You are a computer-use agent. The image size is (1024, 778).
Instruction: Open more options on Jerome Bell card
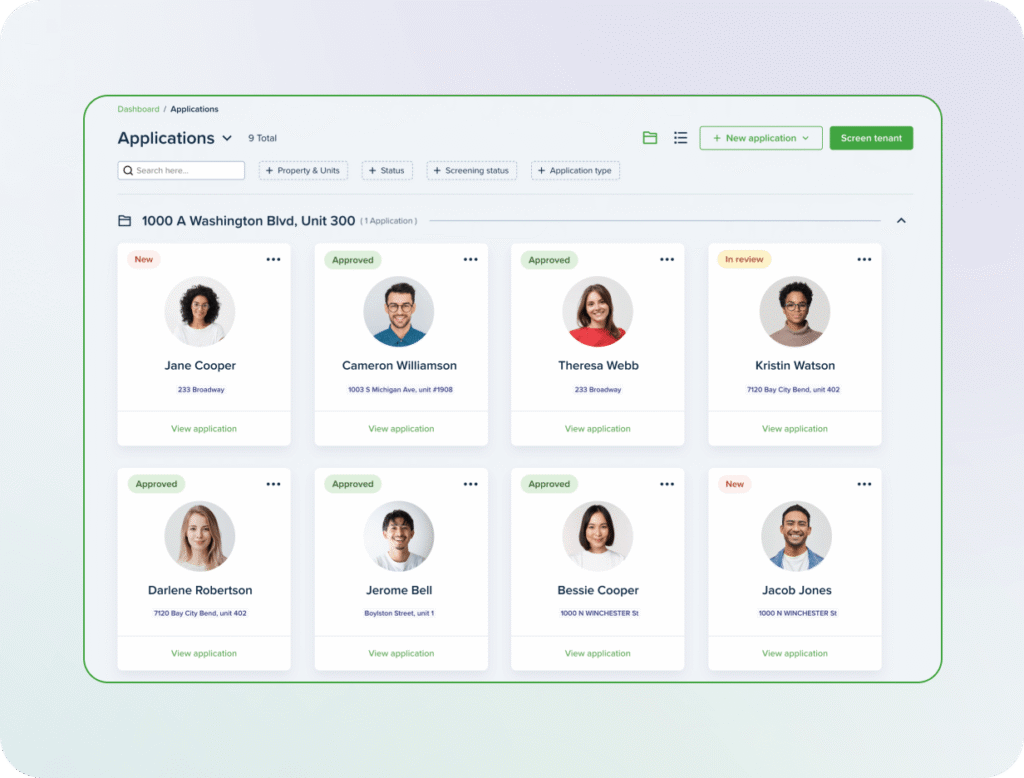(x=470, y=484)
